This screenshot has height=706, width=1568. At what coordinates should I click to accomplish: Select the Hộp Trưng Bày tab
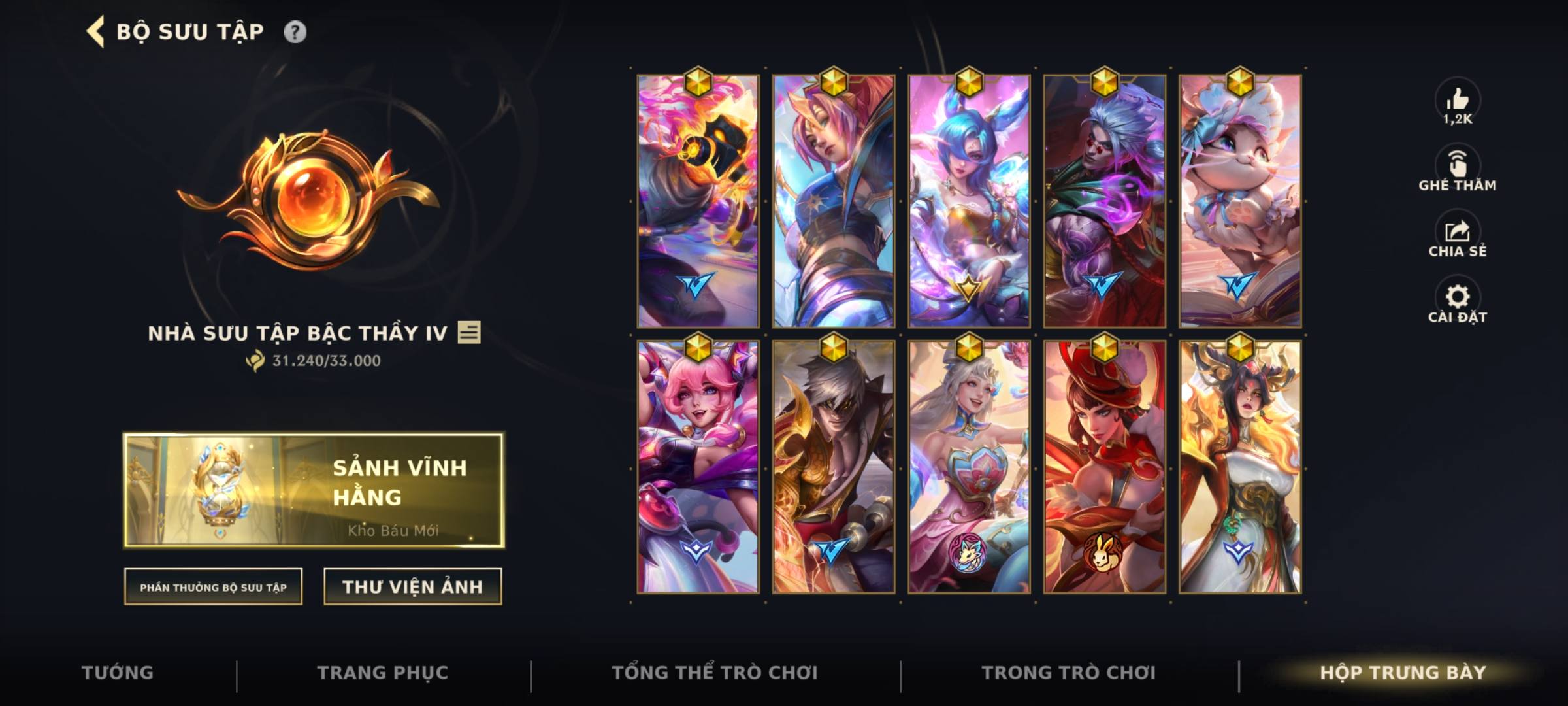click(x=1403, y=673)
